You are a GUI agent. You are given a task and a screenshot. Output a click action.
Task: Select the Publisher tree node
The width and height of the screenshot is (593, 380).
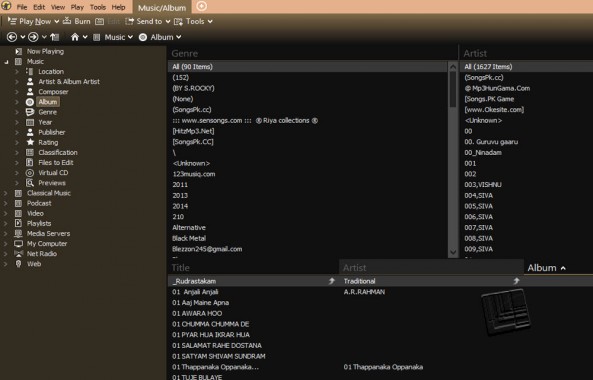coord(51,132)
